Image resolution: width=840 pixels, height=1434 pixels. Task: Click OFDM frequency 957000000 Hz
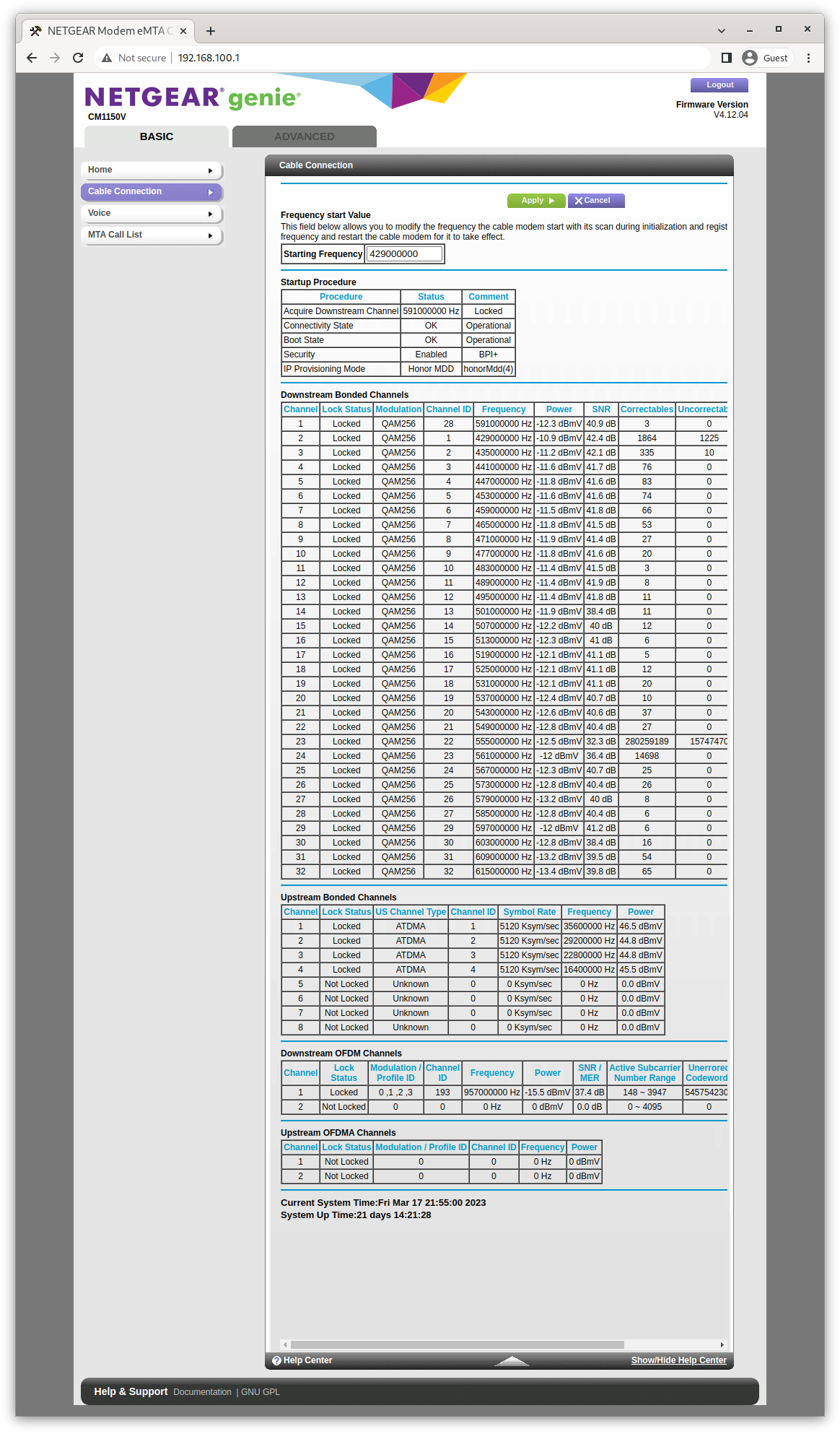pos(492,1092)
